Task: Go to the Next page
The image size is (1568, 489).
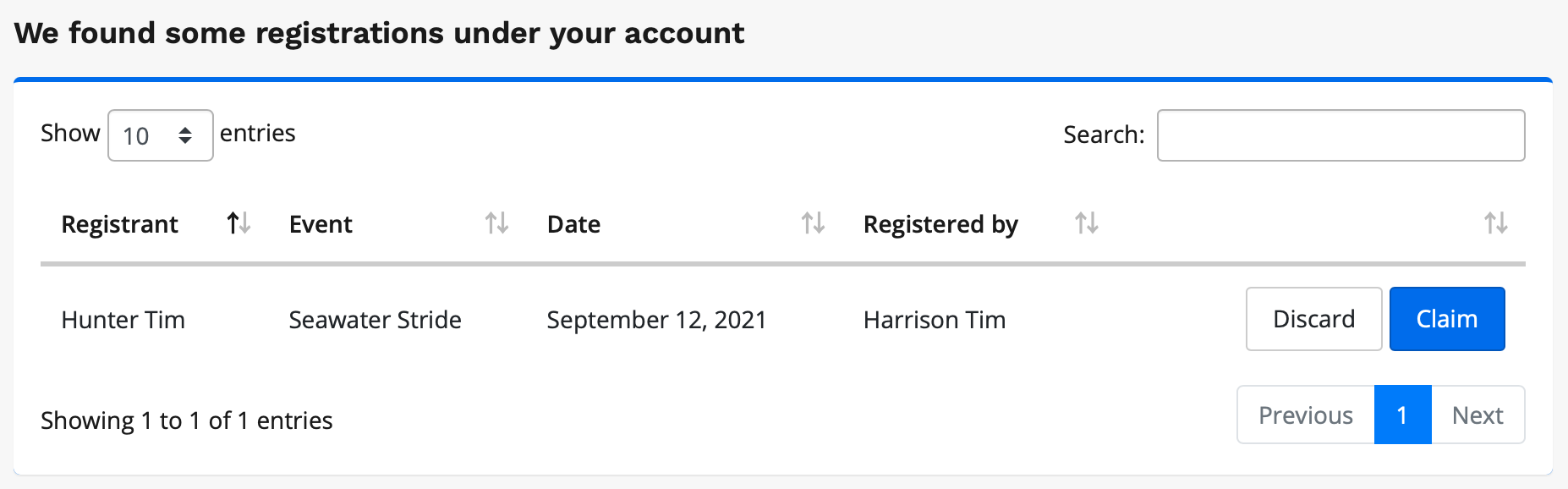Action: pyautogui.click(x=1478, y=415)
